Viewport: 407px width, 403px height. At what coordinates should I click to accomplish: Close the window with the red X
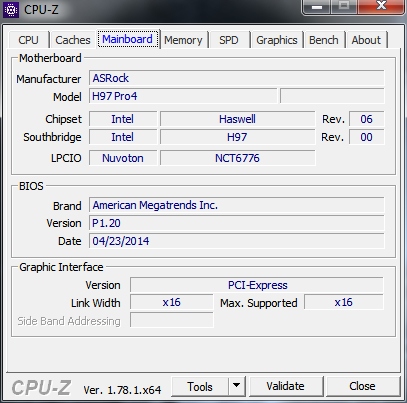[x=381, y=7]
